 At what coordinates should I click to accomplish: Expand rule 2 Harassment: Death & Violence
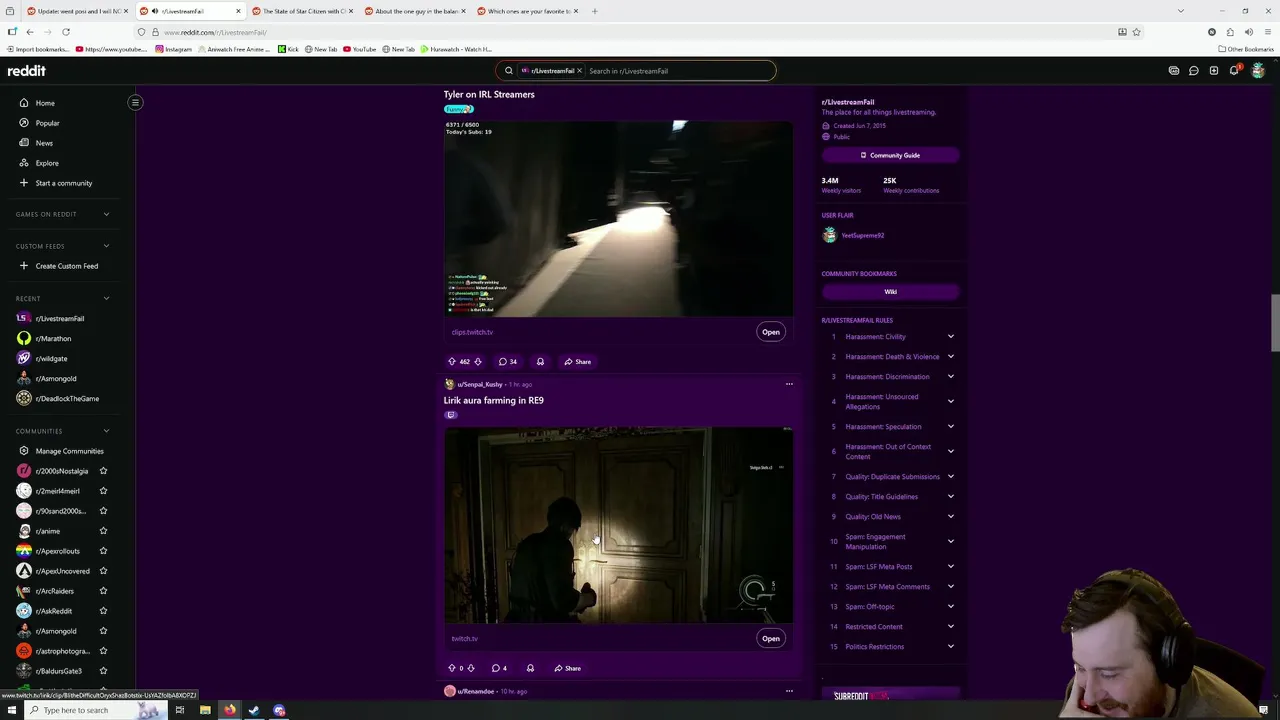coord(951,357)
